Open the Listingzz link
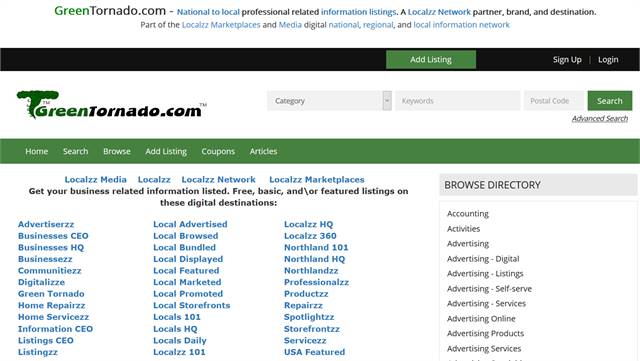The width and height of the screenshot is (640, 361). (38, 352)
